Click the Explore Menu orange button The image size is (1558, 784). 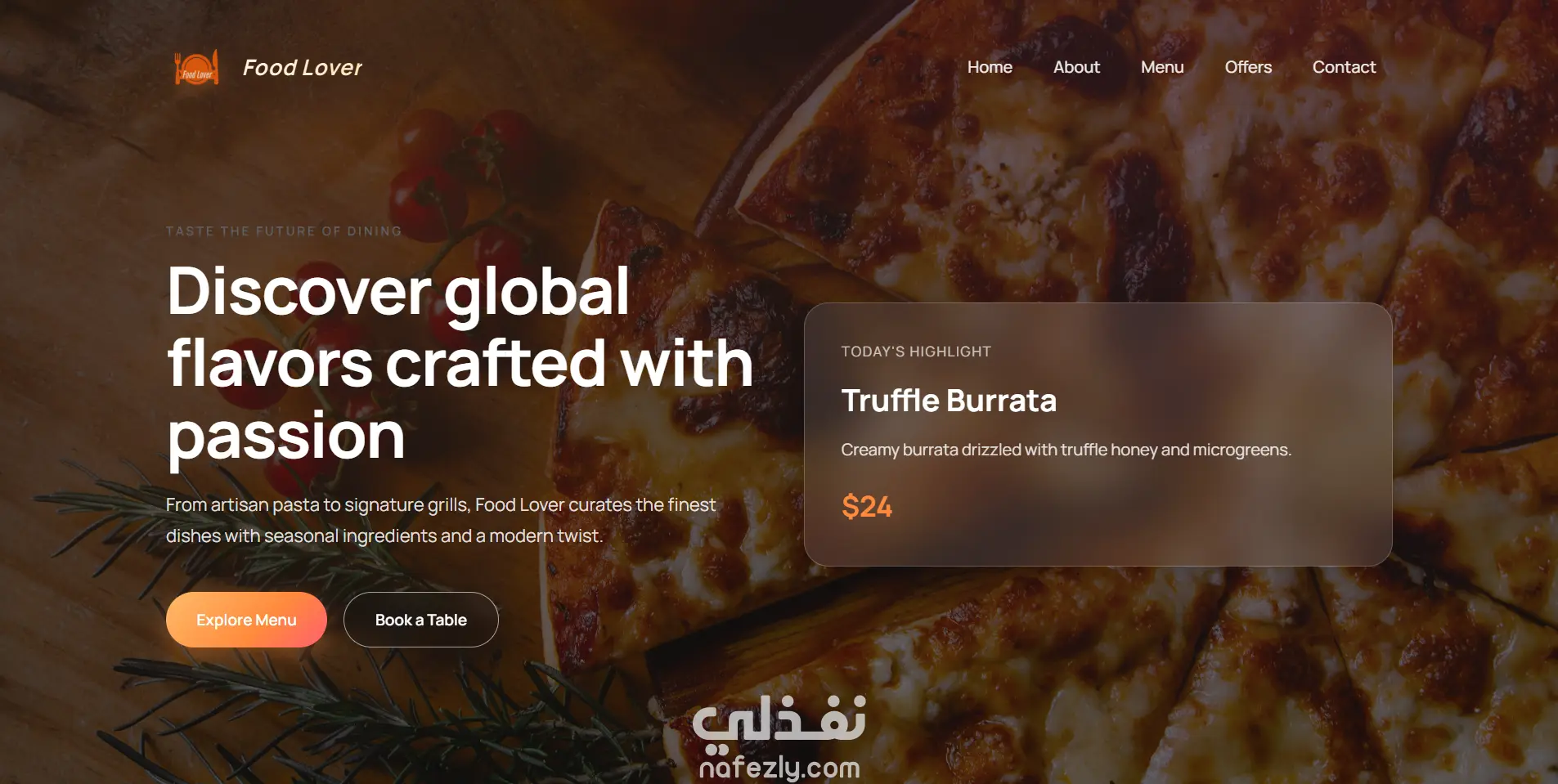click(x=246, y=620)
